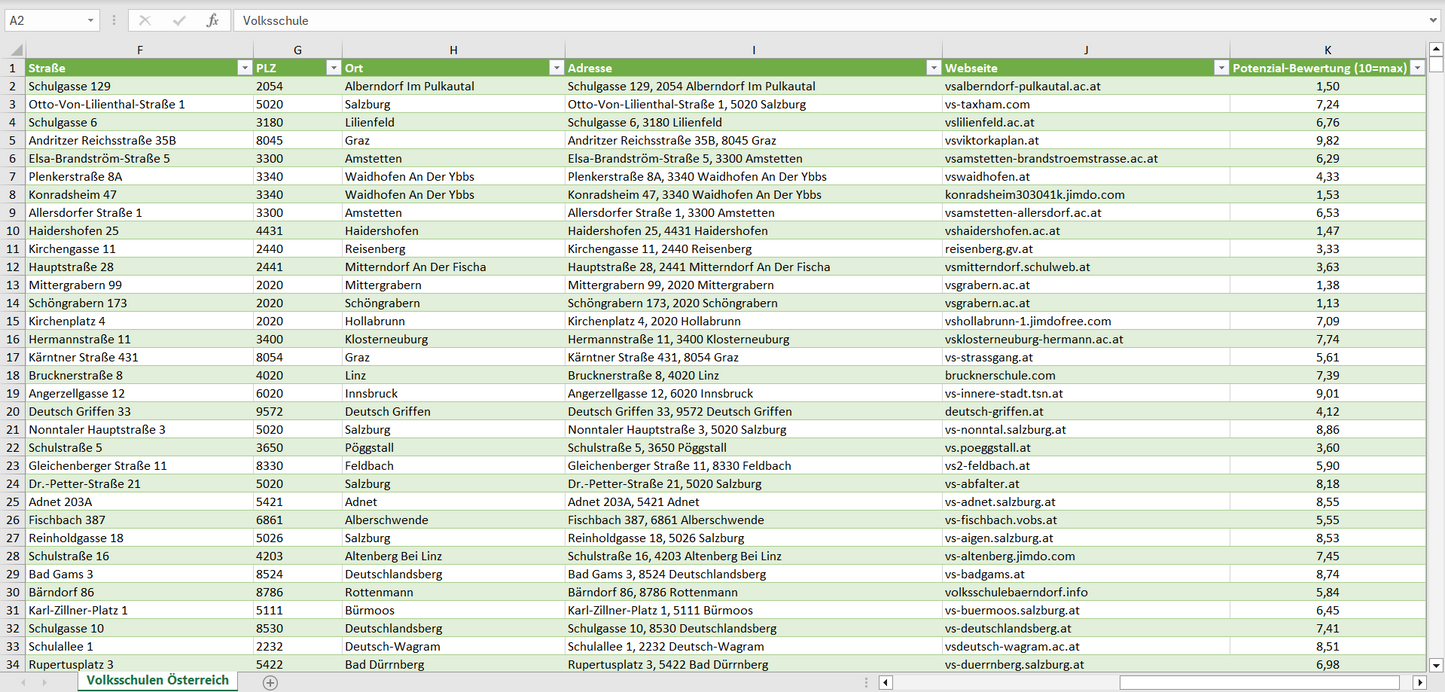Image resolution: width=1445 pixels, height=692 pixels.
Task: Open the Webseite column filter dropdown
Action: 1221,68
